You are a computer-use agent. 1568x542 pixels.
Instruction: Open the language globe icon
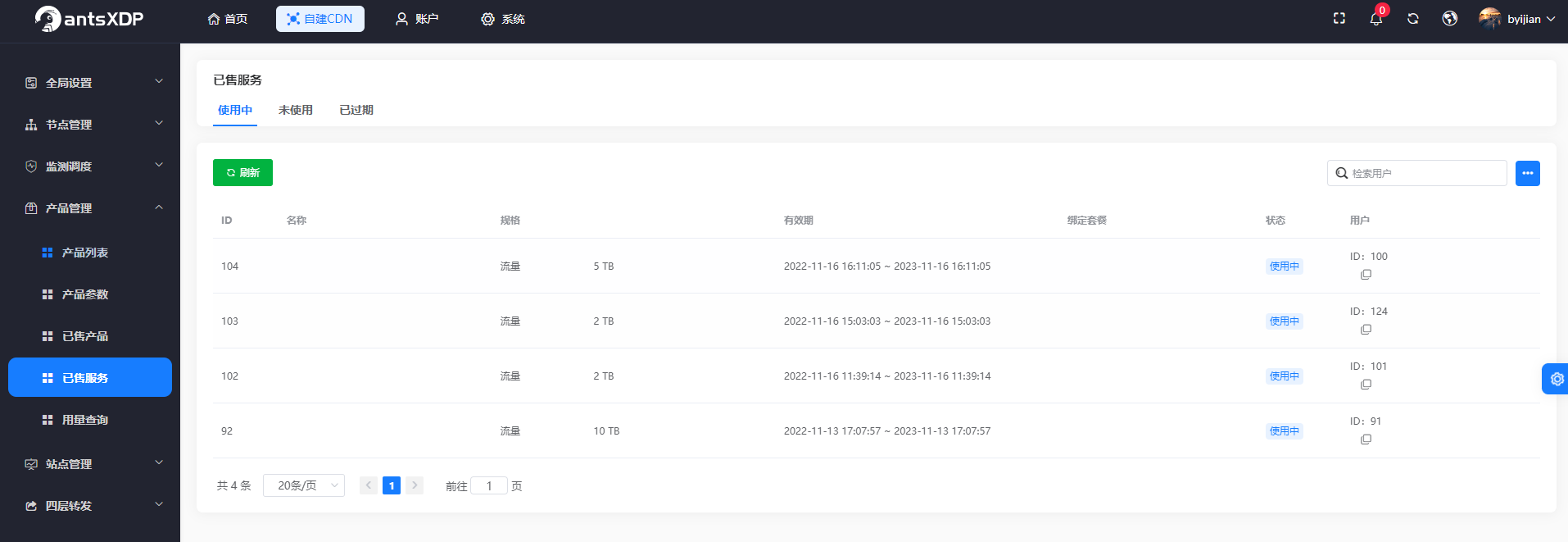pos(1450,19)
